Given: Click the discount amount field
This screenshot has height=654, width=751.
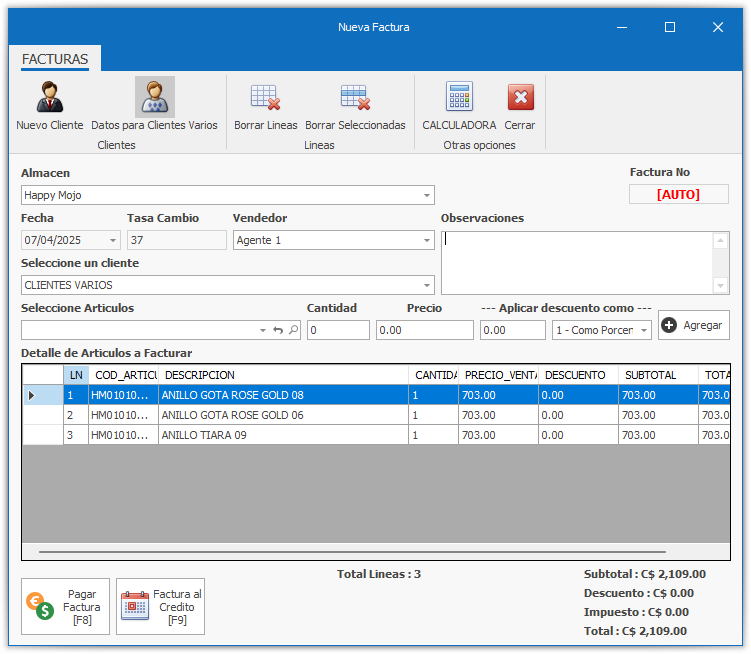Looking at the screenshot, I should [512, 330].
